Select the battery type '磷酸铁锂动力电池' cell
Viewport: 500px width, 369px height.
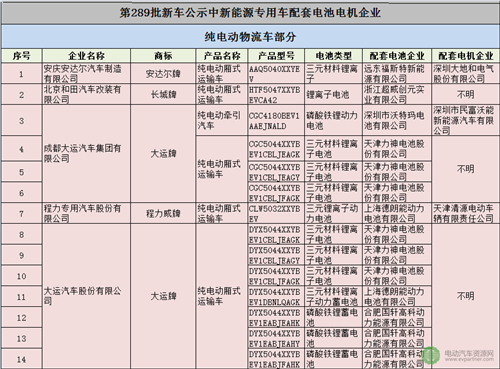[333, 120]
